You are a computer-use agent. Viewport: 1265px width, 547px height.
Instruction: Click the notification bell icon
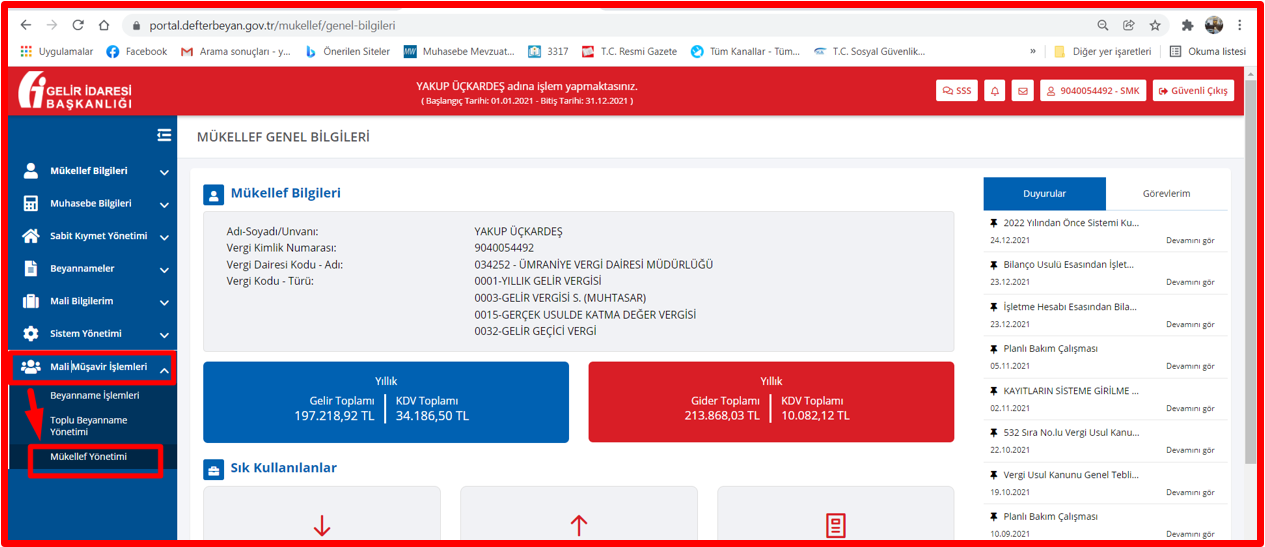tap(995, 91)
